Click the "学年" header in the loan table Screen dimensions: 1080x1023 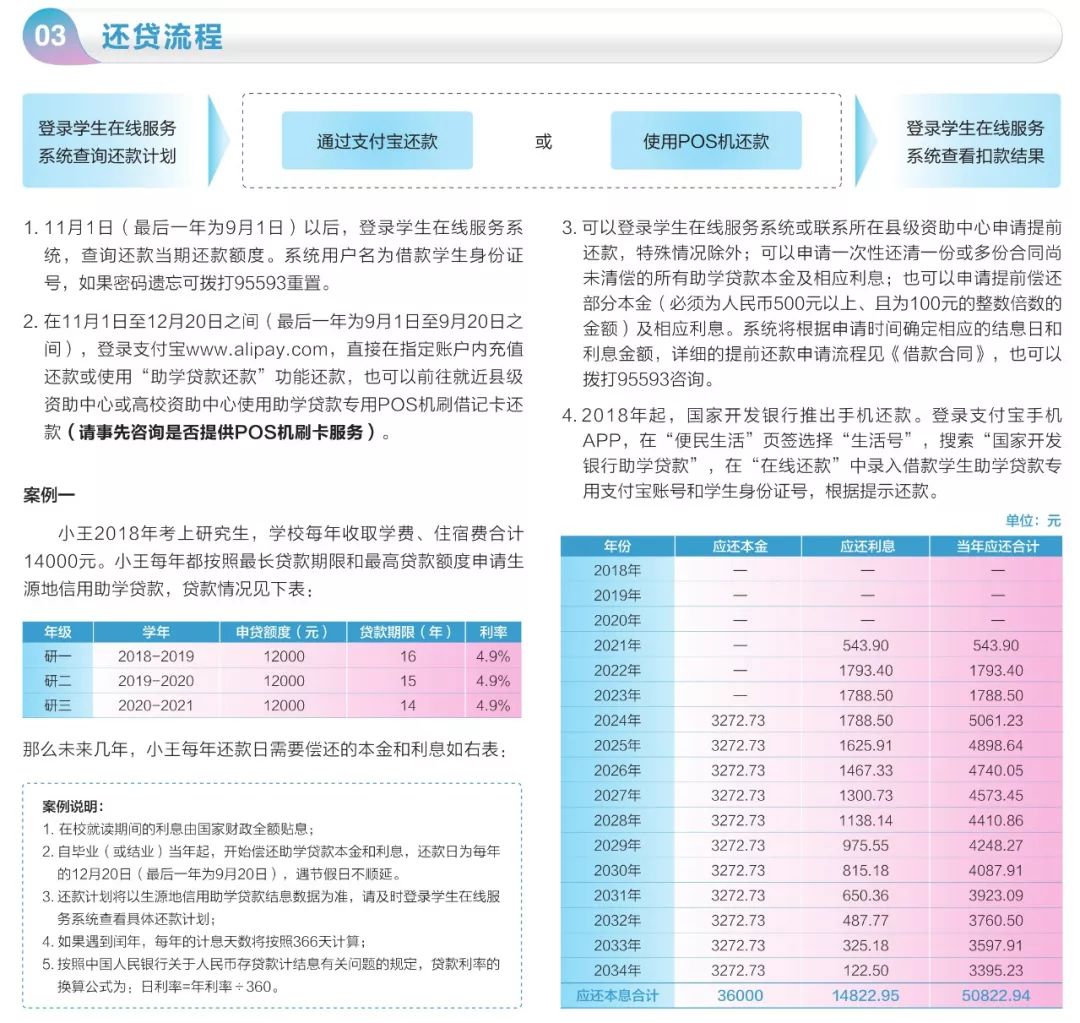[156, 632]
